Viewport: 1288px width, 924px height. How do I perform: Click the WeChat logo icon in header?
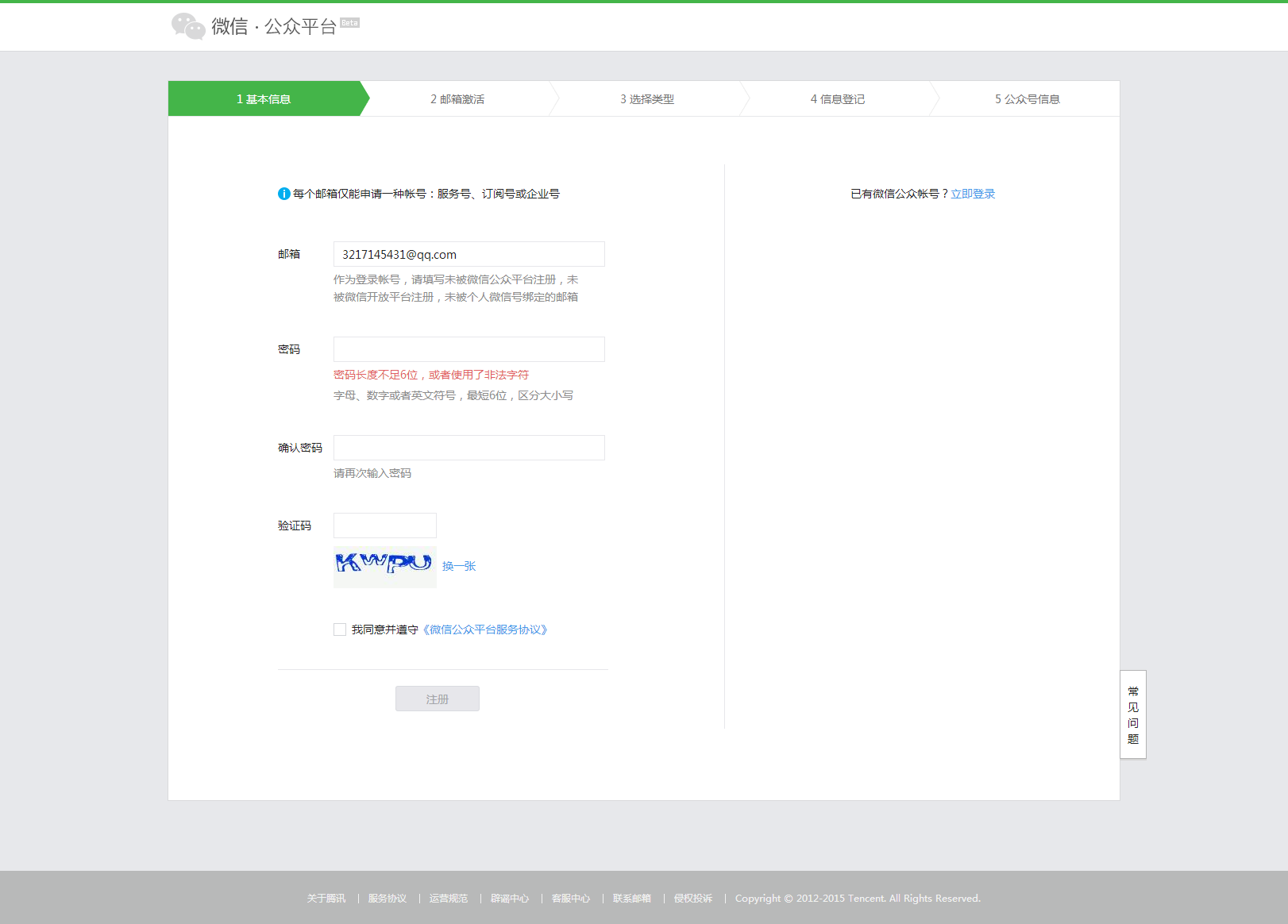[188, 26]
